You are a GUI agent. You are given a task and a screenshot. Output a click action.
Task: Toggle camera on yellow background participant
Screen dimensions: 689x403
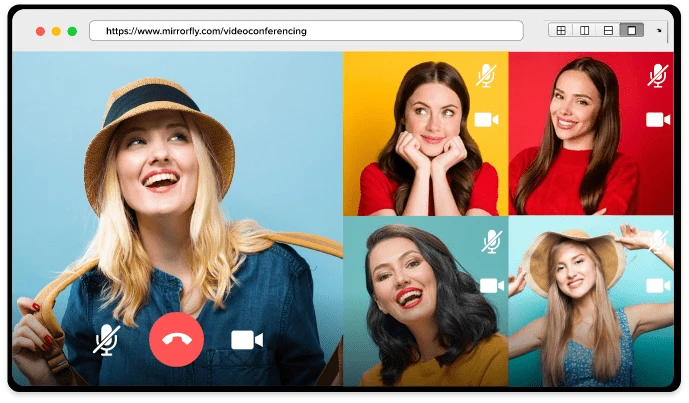point(486,120)
